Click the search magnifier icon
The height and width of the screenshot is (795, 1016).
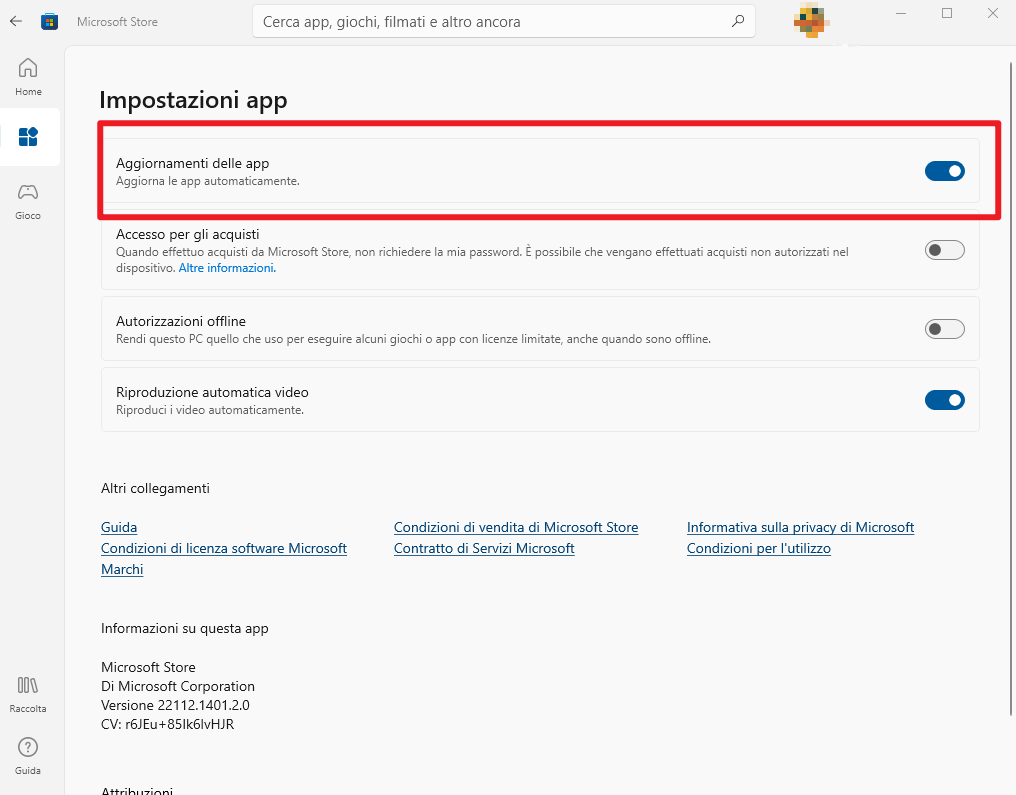coord(737,21)
